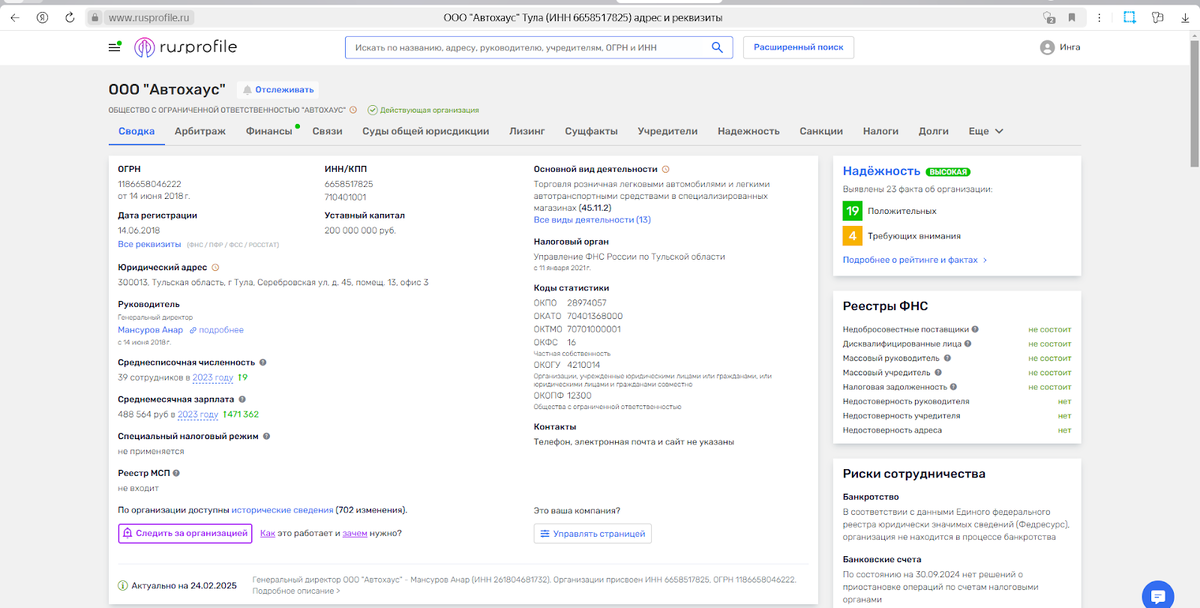The height and width of the screenshot is (608, 1200).
Task: Open the Налоги tab
Action: (x=880, y=131)
